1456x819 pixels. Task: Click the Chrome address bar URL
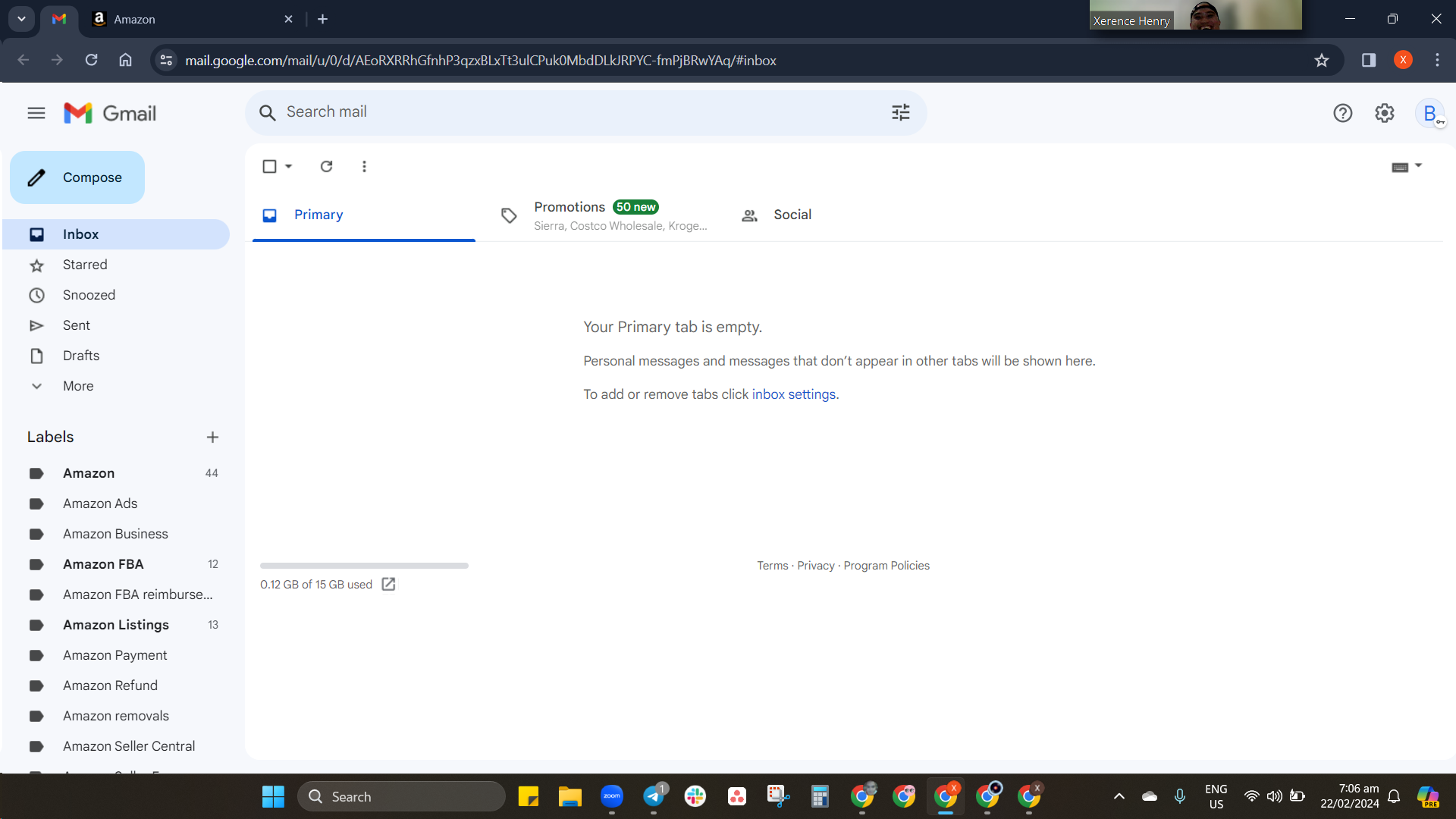[x=481, y=61]
